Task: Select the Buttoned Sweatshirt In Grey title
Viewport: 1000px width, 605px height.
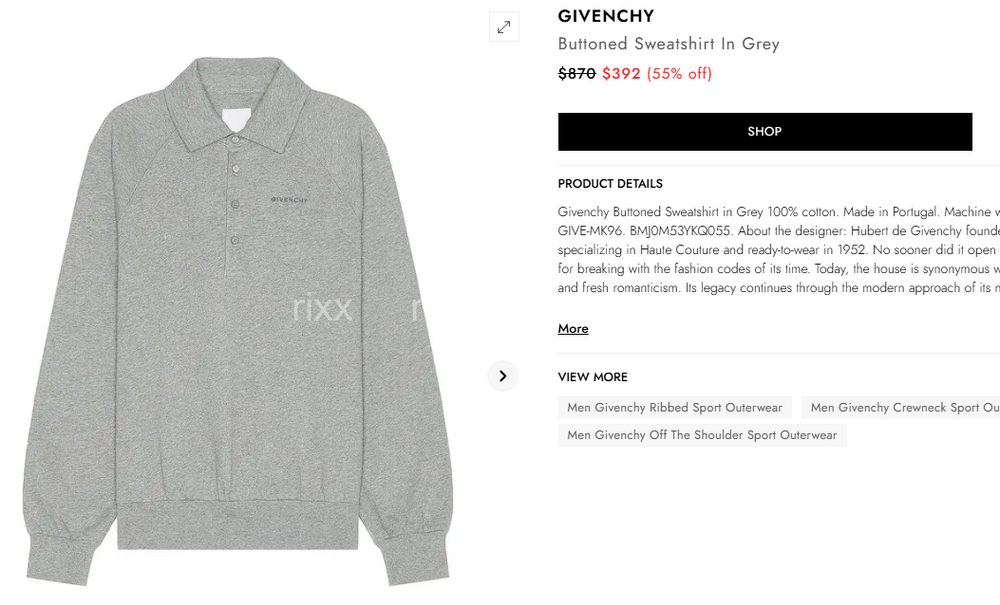Action: (668, 44)
